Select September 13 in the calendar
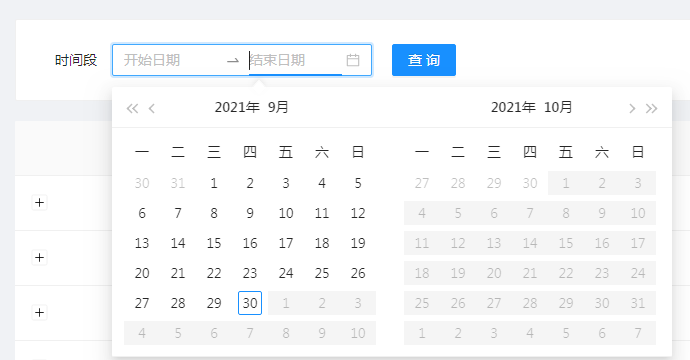This screenshot has width=690, height=360. click(142, 243)
